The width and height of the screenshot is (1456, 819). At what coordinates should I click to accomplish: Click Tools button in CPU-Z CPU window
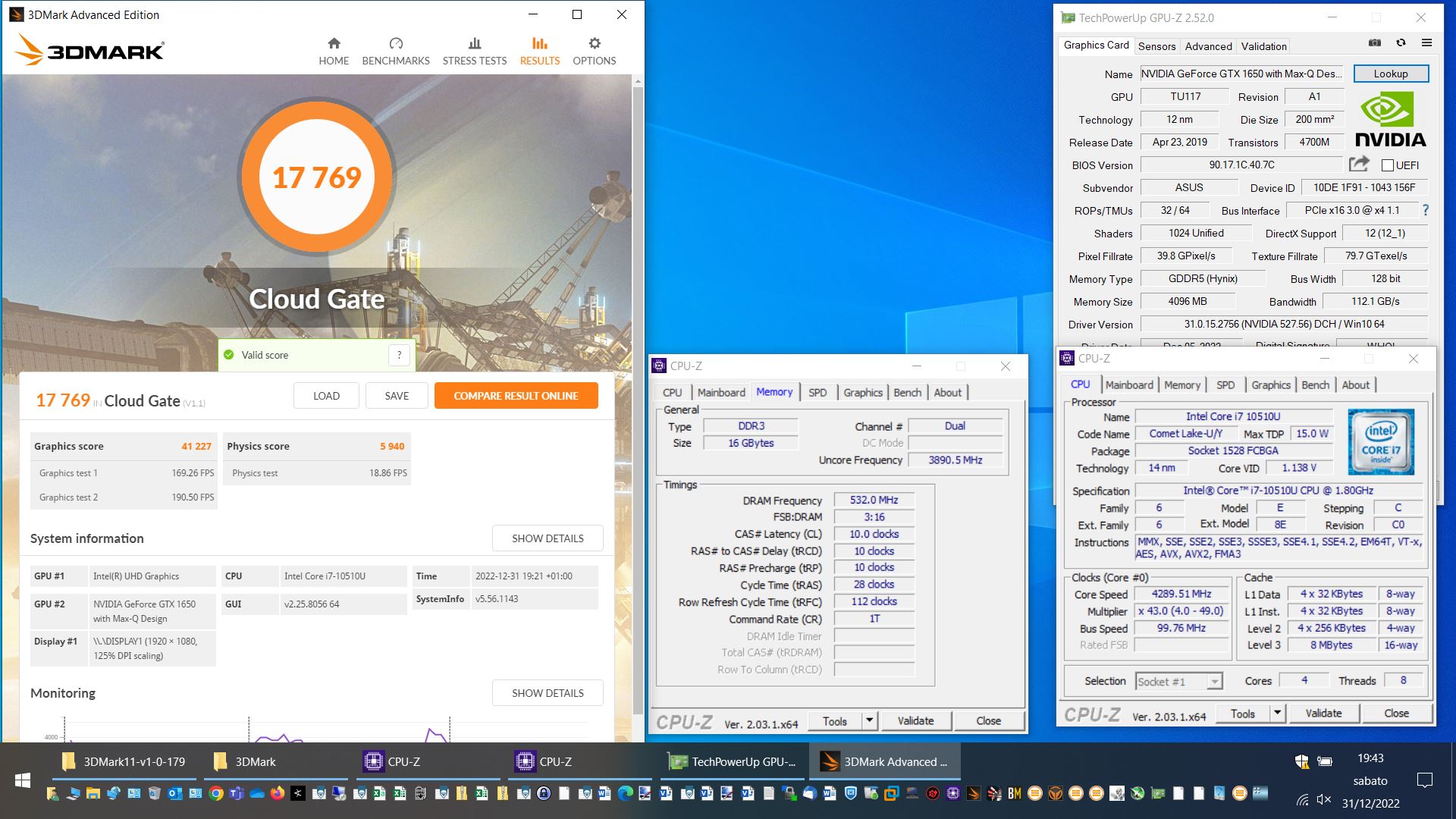[1242, 713]
